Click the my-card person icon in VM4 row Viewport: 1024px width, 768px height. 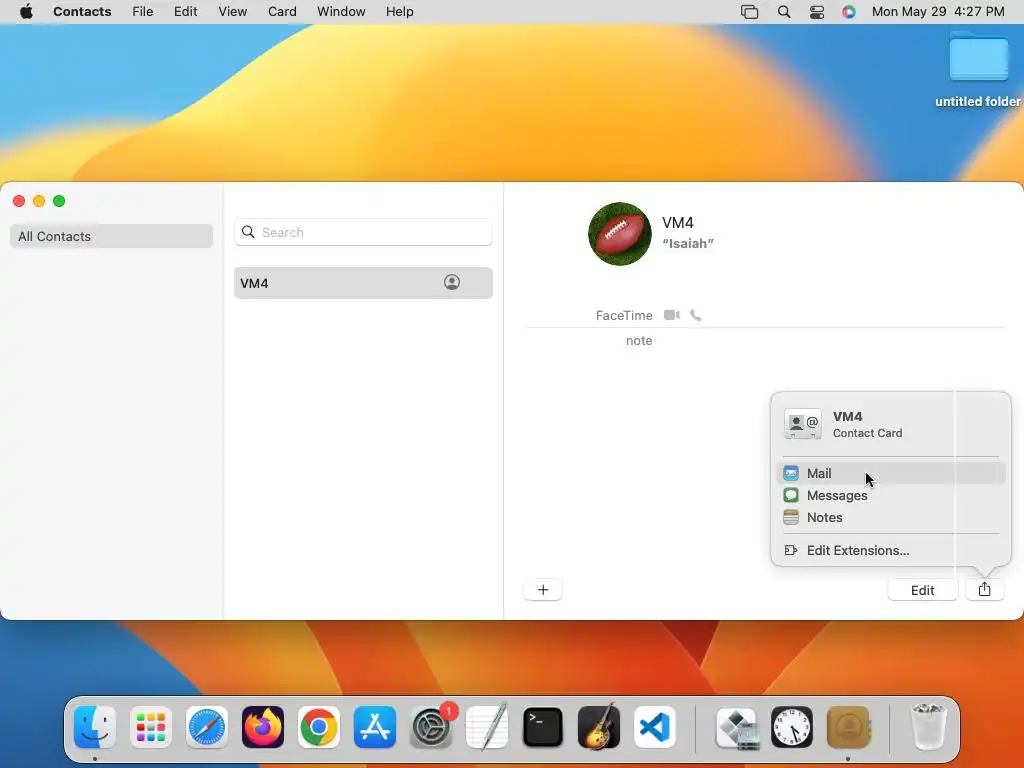[452, 282]
